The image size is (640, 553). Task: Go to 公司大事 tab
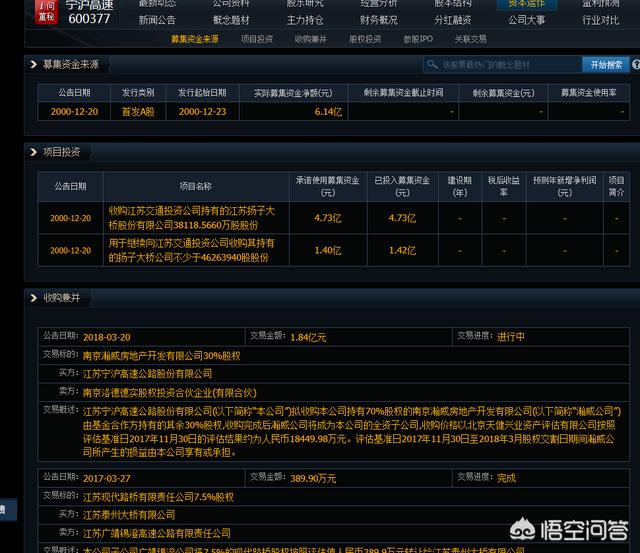[526, 20]
